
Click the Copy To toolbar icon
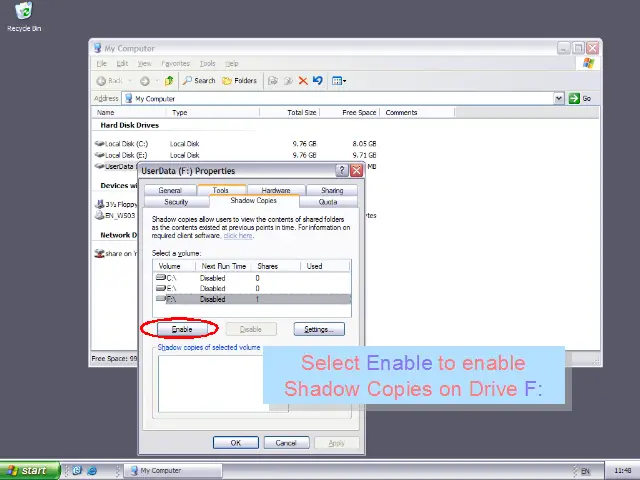click(288, 81)
